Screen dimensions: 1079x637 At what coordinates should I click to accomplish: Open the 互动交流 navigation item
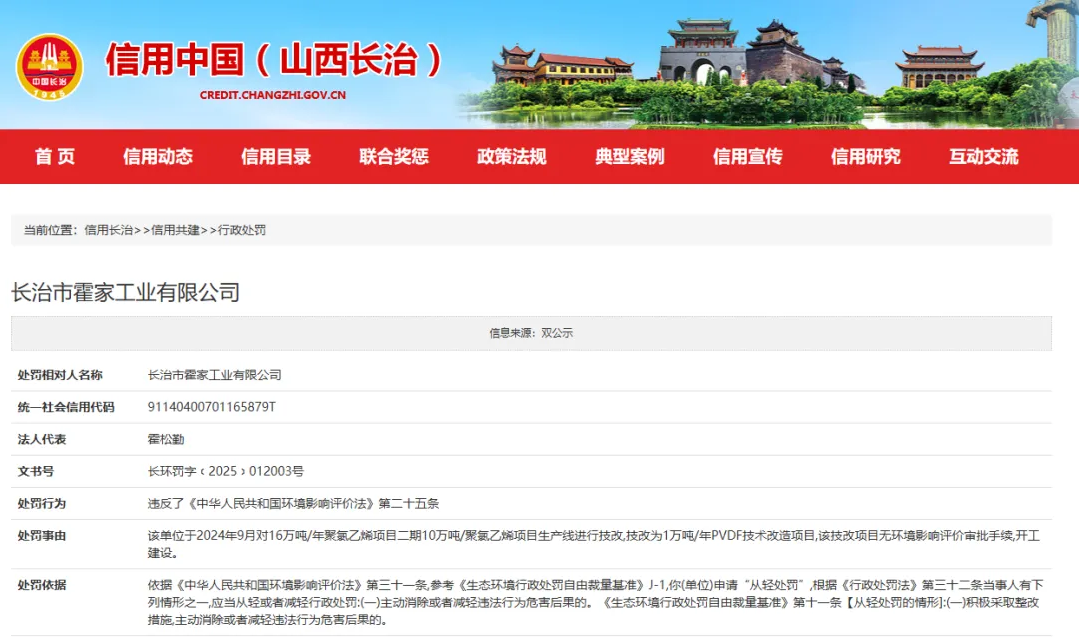coord(984,157)
